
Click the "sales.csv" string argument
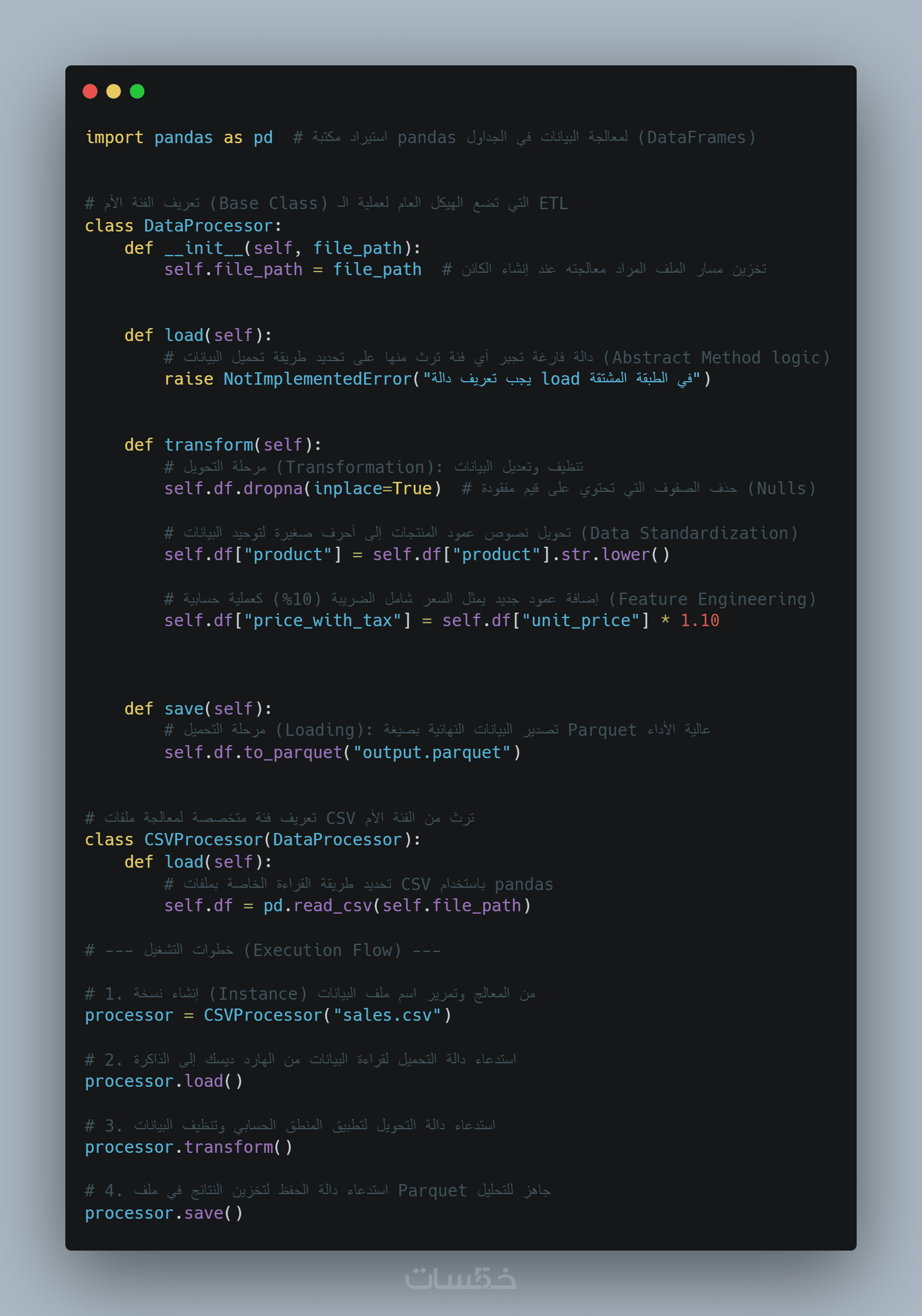(x=387, y=1015)
